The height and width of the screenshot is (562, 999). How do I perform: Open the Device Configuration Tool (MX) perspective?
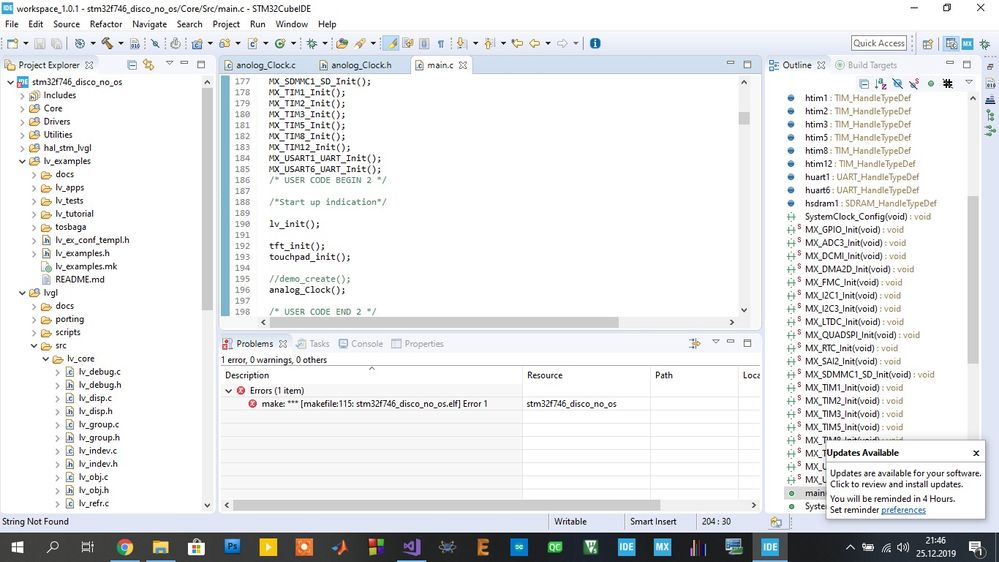967,43
